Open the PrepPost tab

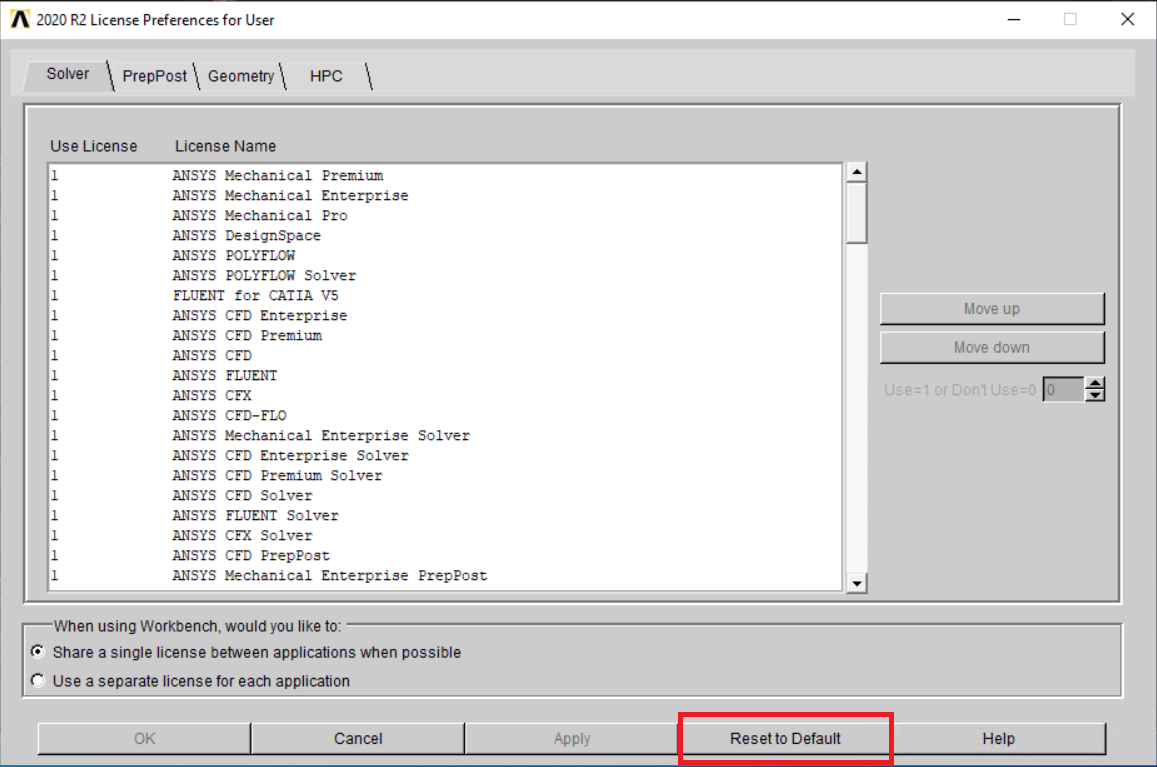(154, 76)
